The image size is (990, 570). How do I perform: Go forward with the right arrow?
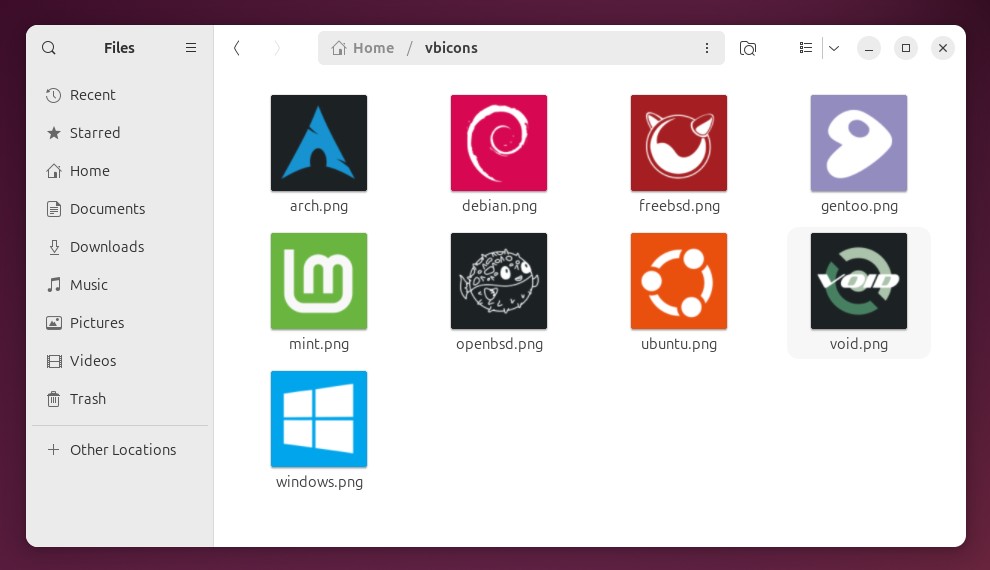[x=277, y=48]
